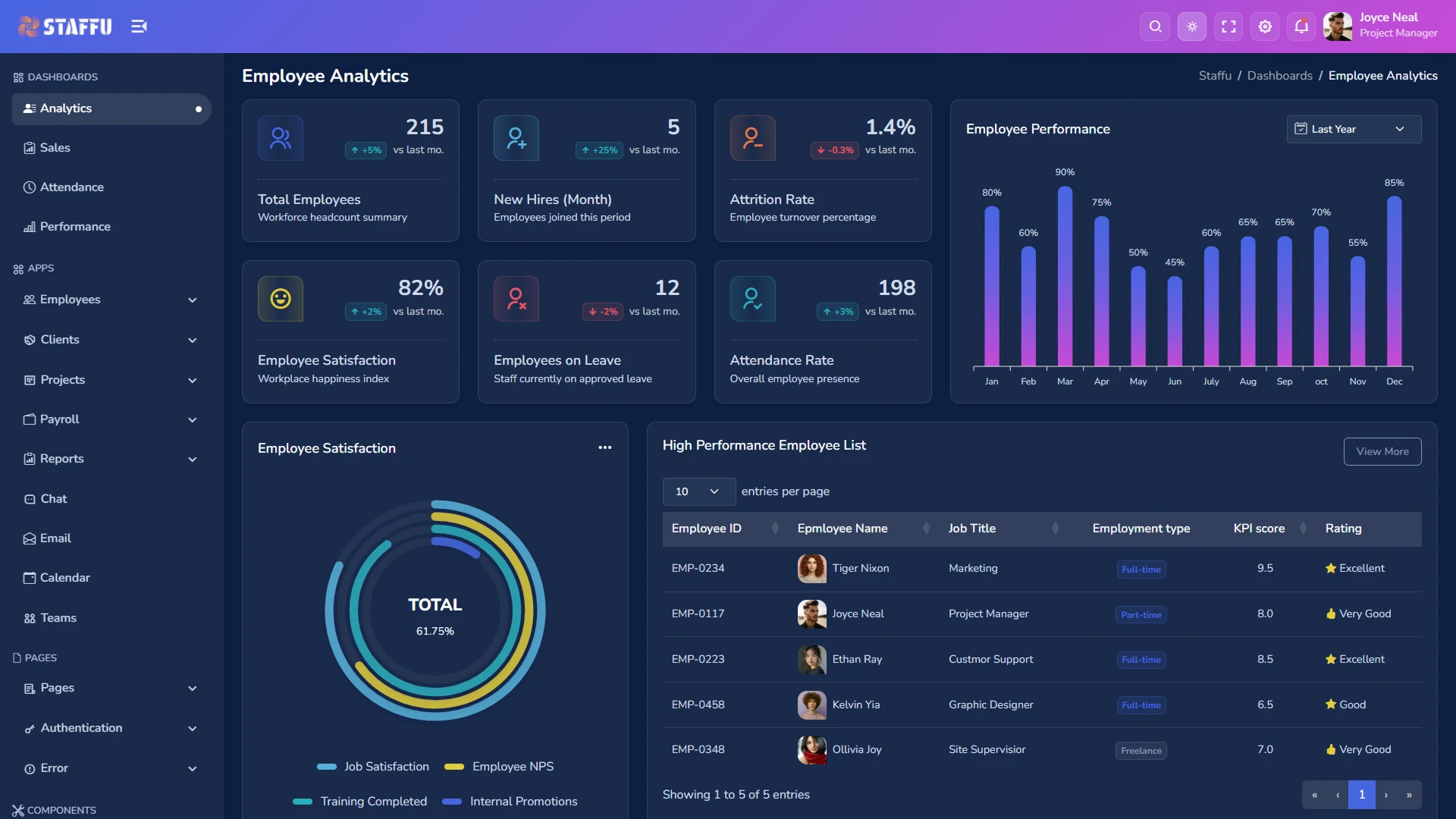Click the Attendance Rate user-check icon
1456x819 pixels.
point(752,299)
